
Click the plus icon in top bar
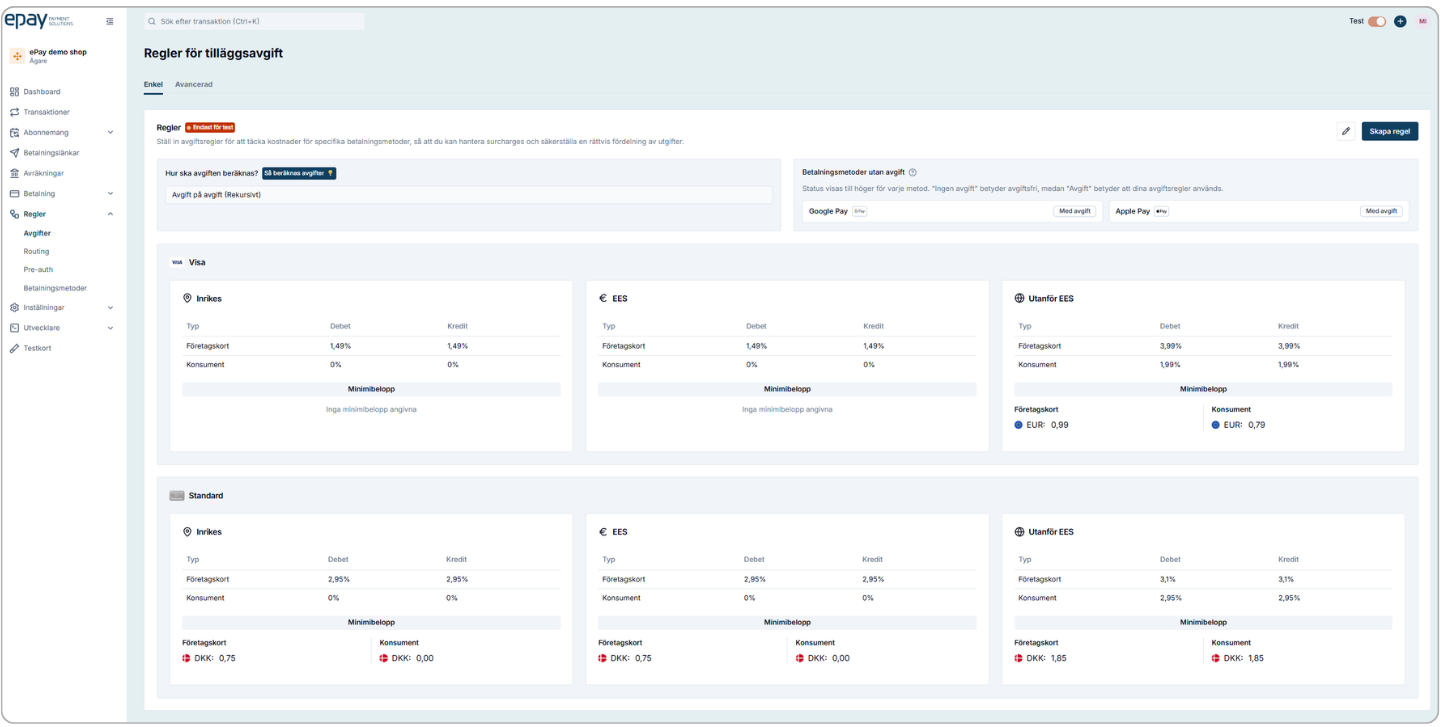pyautogui.click(x=1400, y=21)
